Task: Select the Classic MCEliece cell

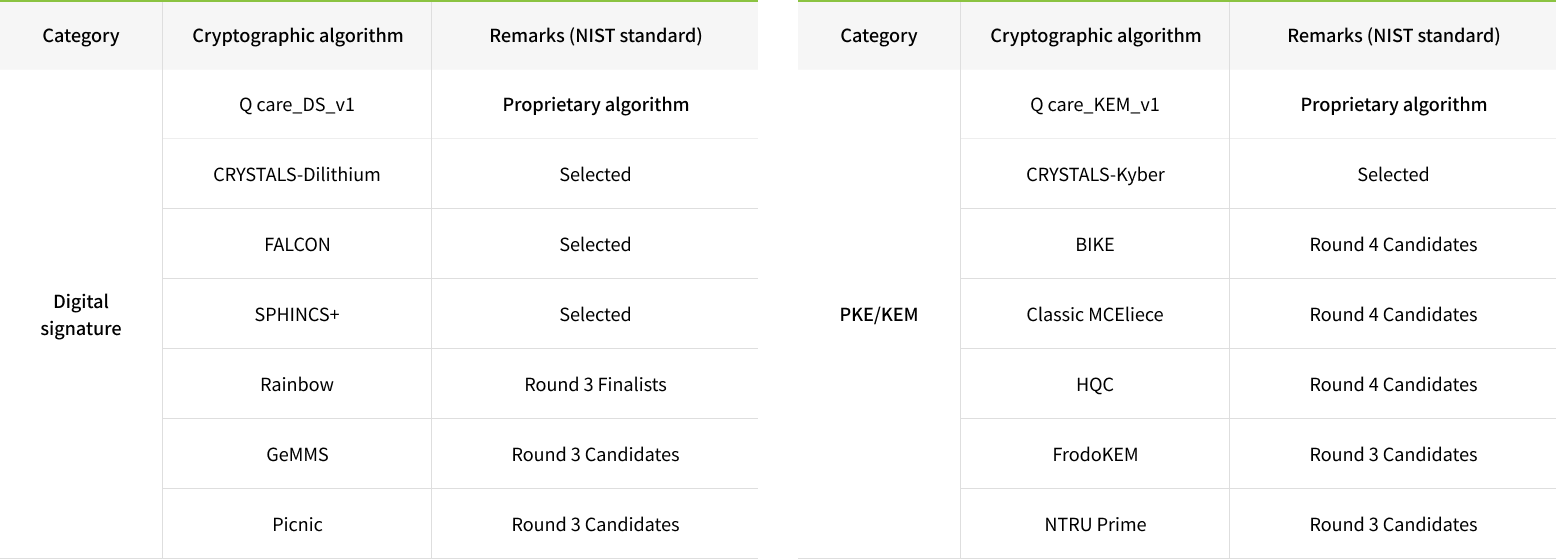Action: 1095,314
